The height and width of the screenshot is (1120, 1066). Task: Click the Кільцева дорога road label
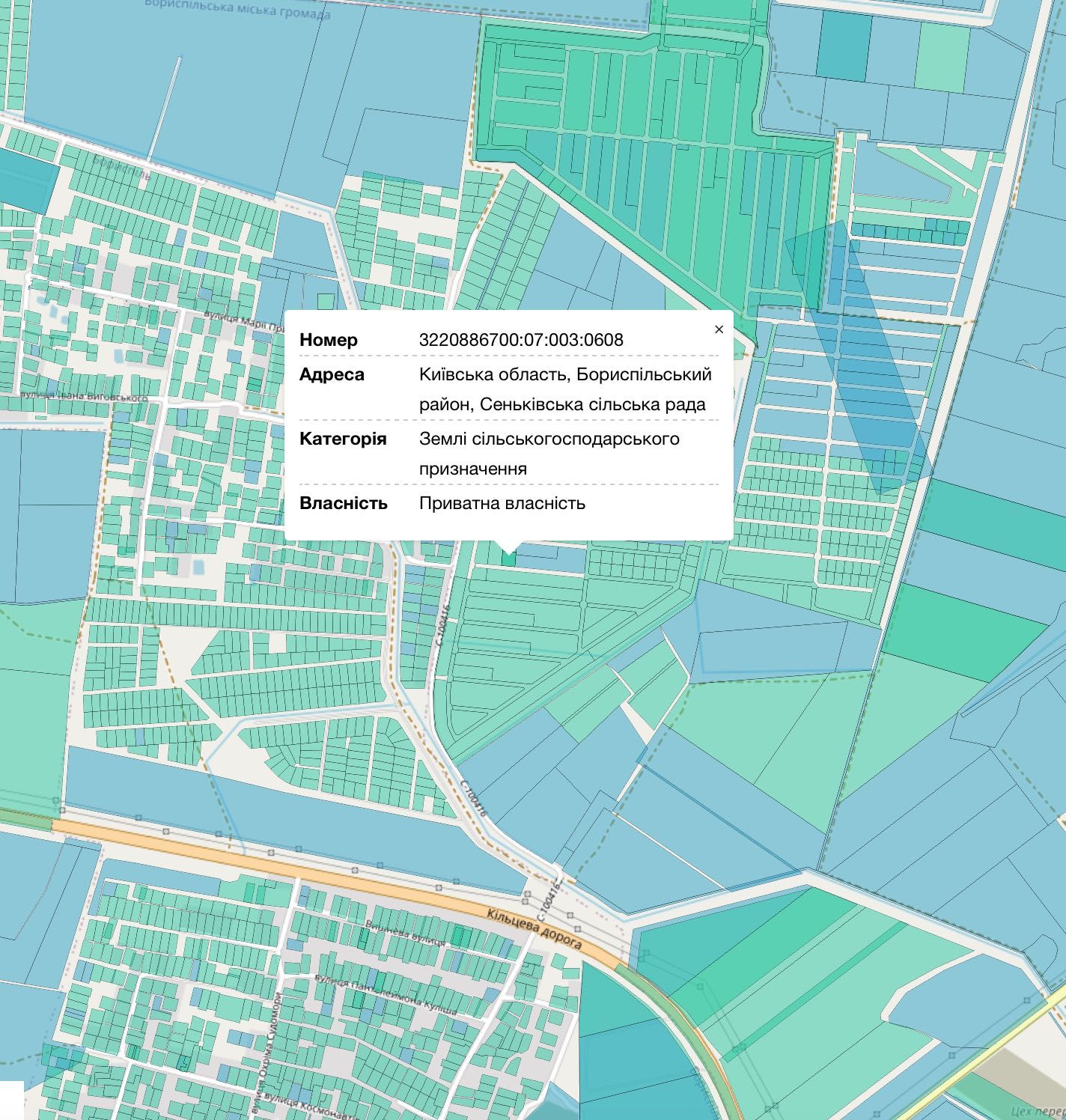coord(534,930)
